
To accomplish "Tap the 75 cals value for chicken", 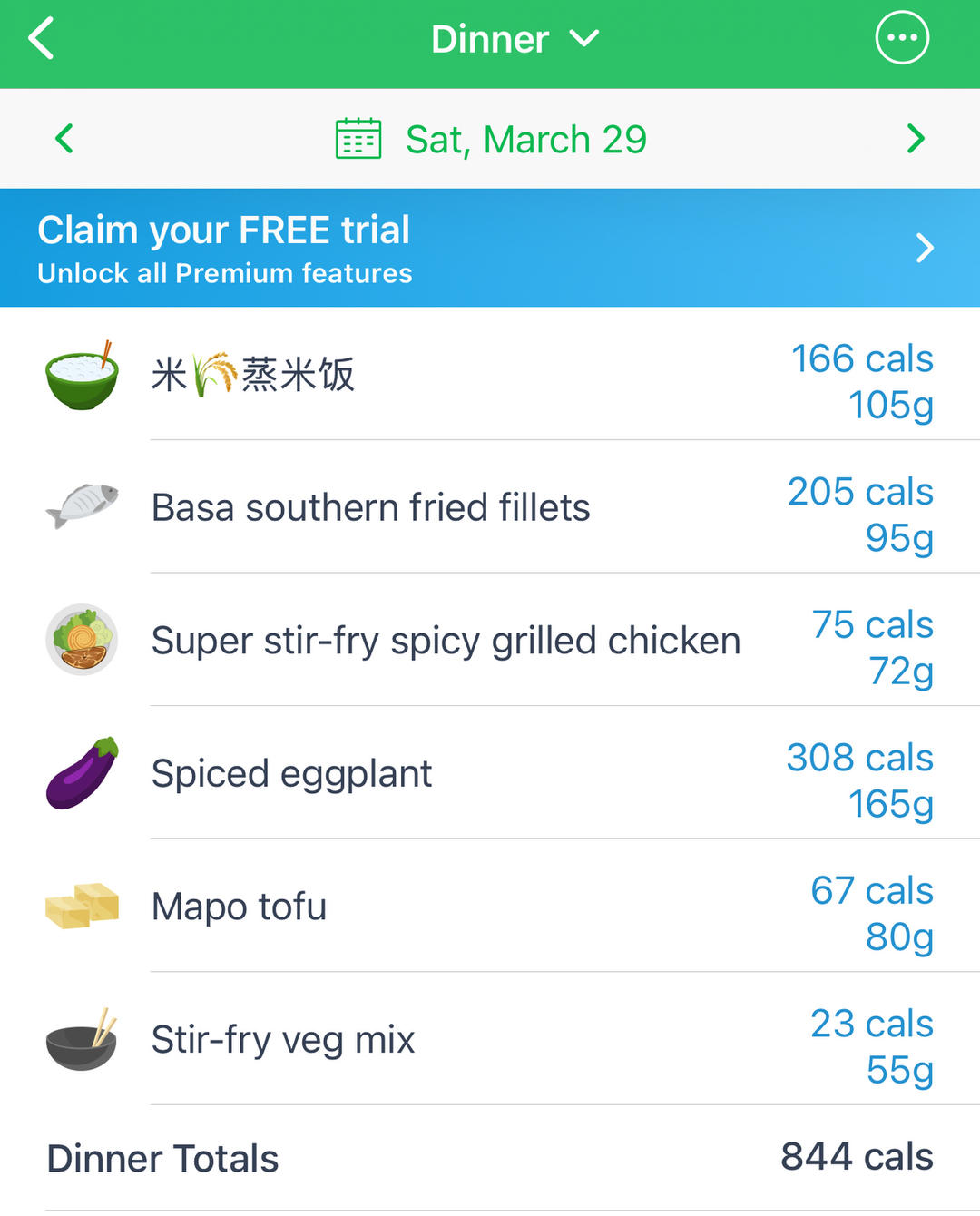I will 872,624.
